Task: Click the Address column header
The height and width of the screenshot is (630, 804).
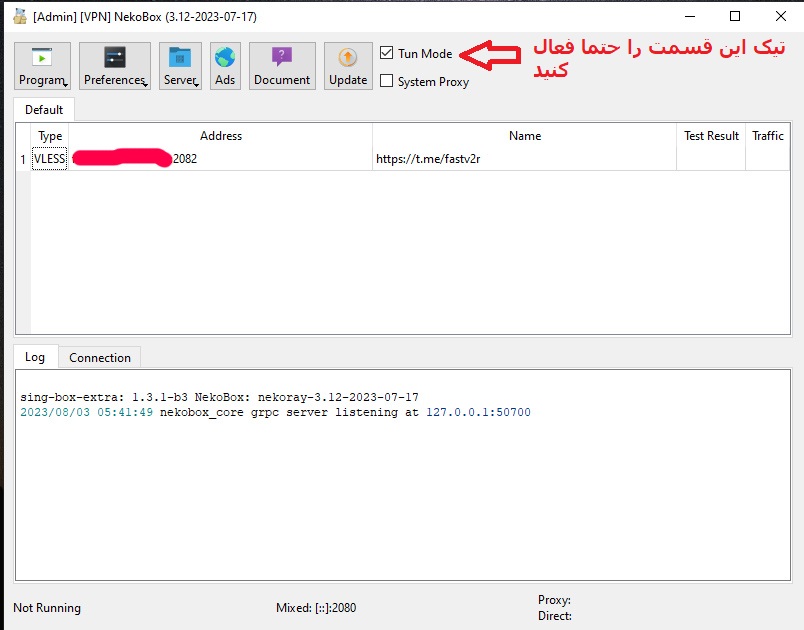Action: pos(221,136)
